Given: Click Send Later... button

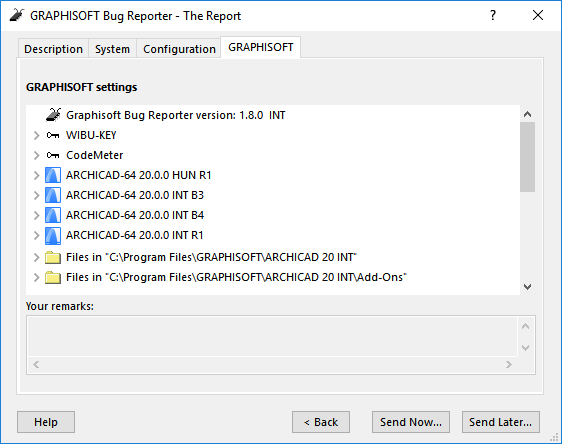Looking at the screenshot, I should tap(501, 422).
